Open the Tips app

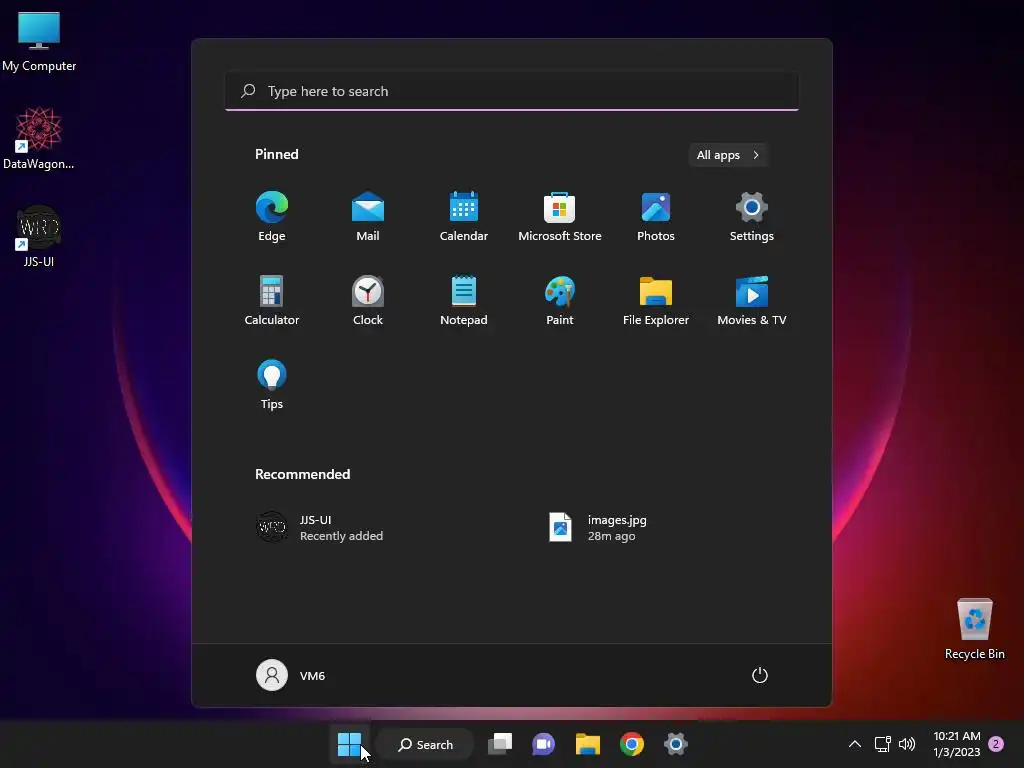point(272,385)
